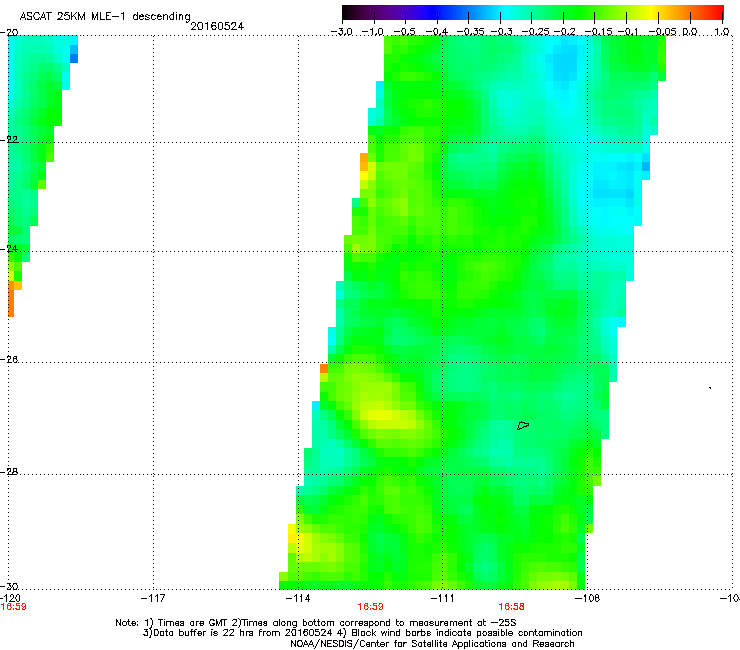Click the "-108" longitude axis label

pyautogui.click(x=587, y=598)
